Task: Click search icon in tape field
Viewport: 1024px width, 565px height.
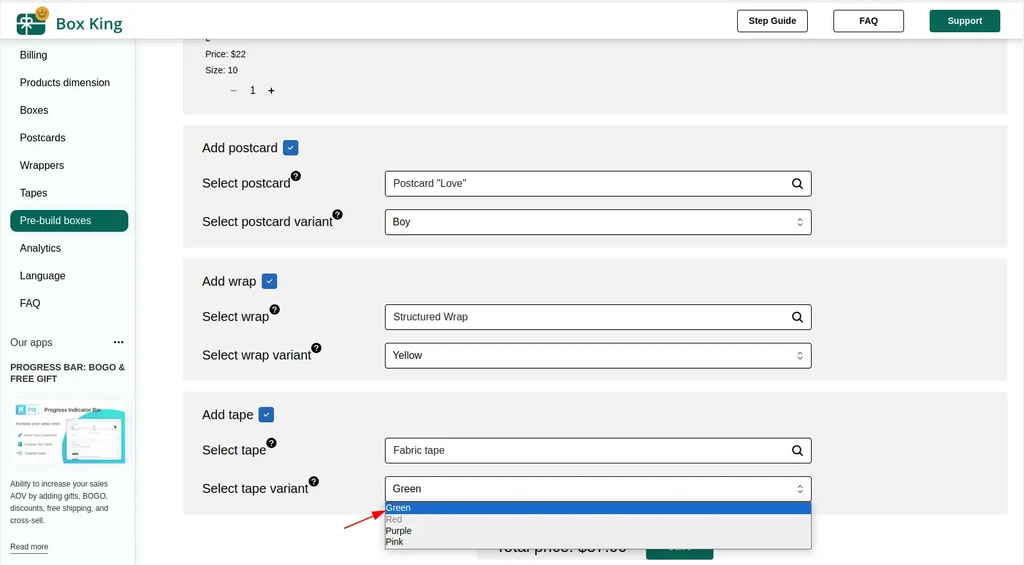Action: point(797,450)
